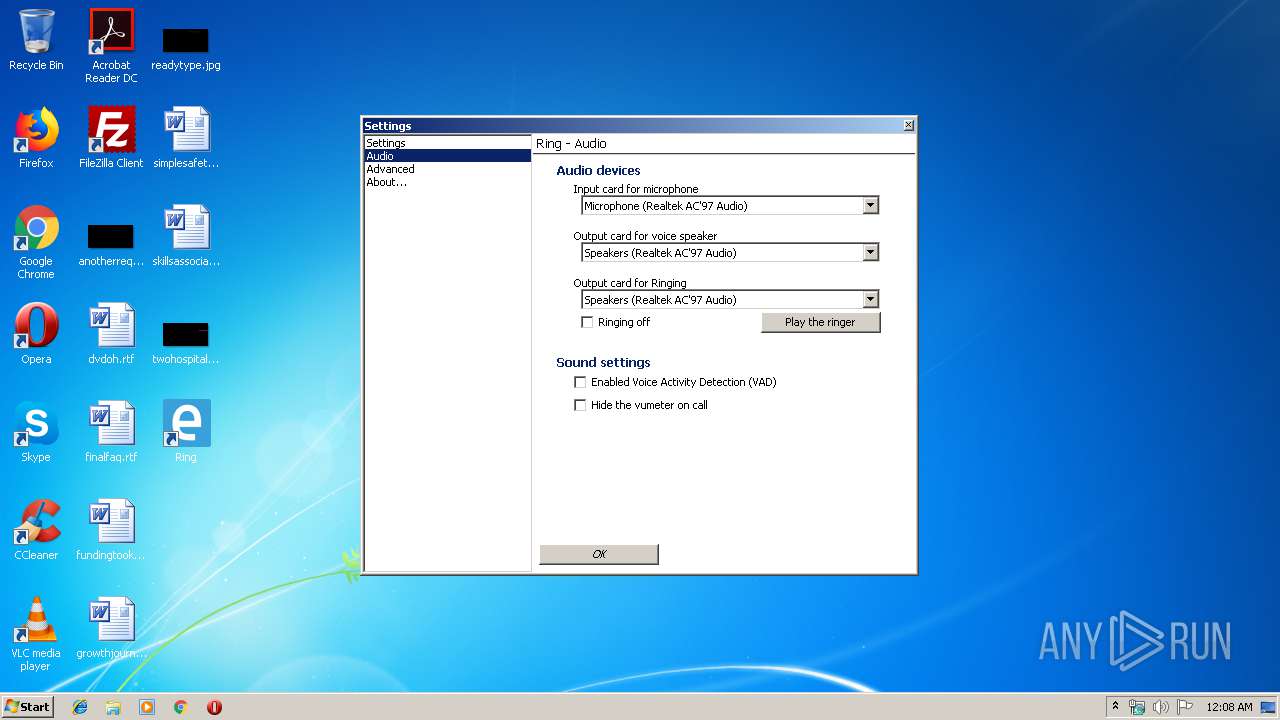Open the Windows Start menu

click(x=28, y=706)
